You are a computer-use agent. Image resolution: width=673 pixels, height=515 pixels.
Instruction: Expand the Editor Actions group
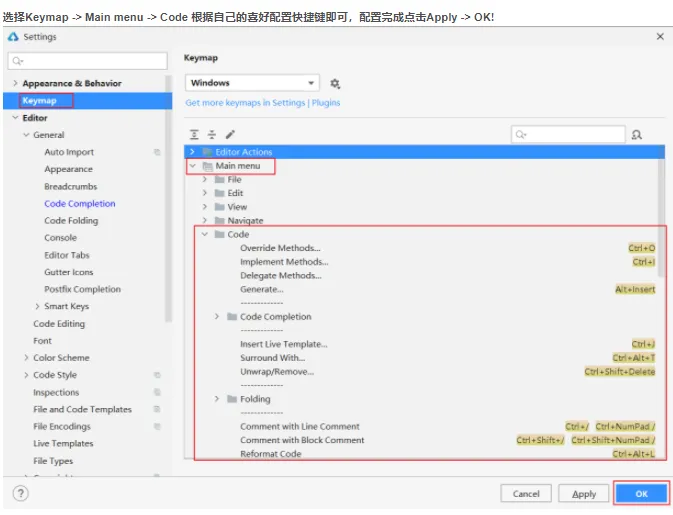192,152
